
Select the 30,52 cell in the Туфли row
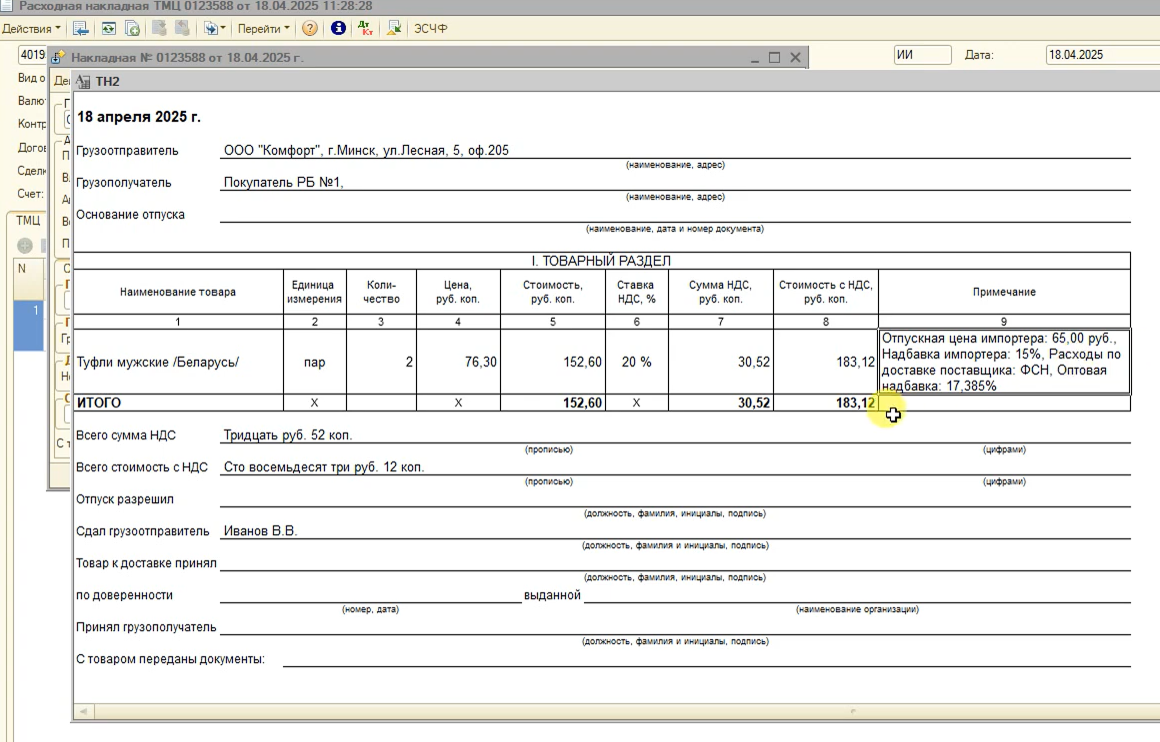[x=721, y=362]
